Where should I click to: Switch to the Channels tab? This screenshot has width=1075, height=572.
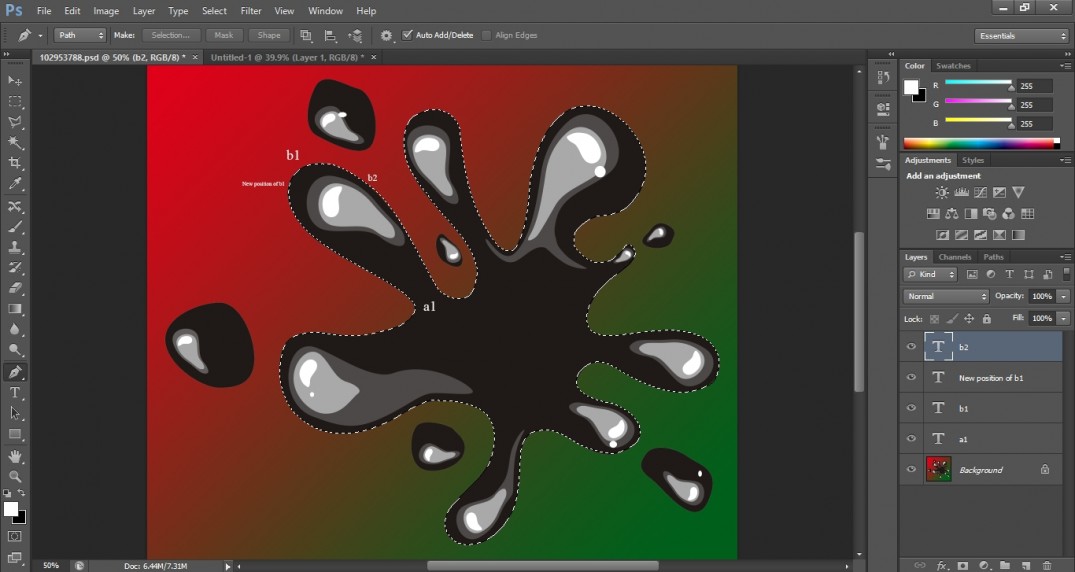[x=954, y=257]
